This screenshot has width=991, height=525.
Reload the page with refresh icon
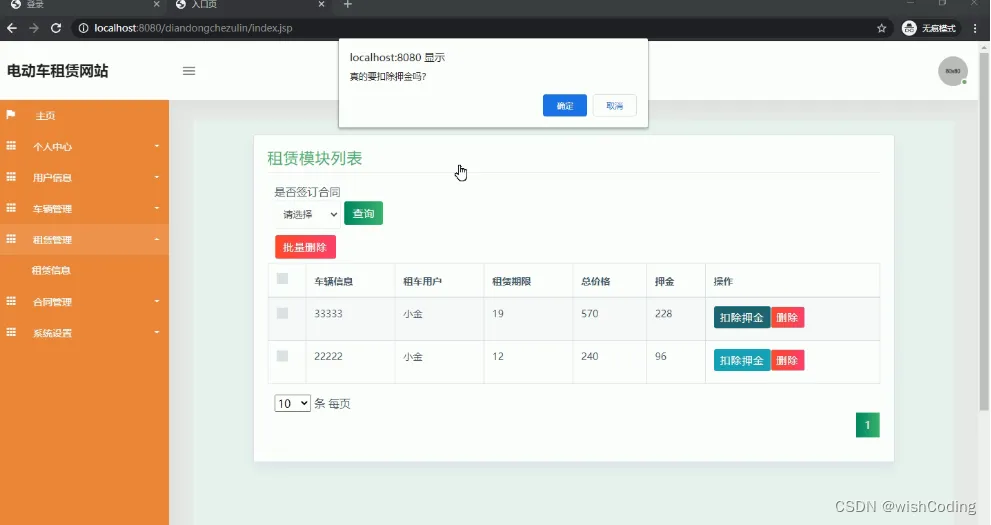[x=56, y=28]
